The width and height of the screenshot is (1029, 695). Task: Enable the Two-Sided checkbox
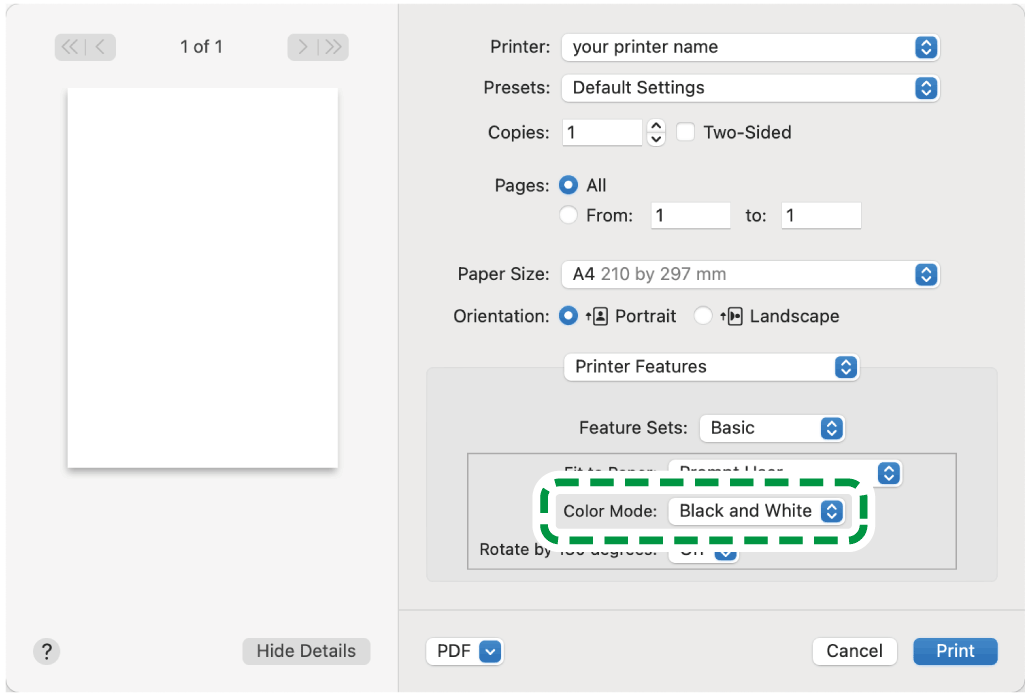[685, 132]
